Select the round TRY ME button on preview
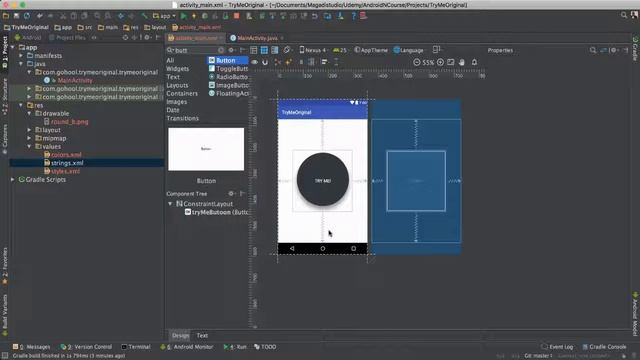This screenshot has width=640, height=360. [322, 180]
